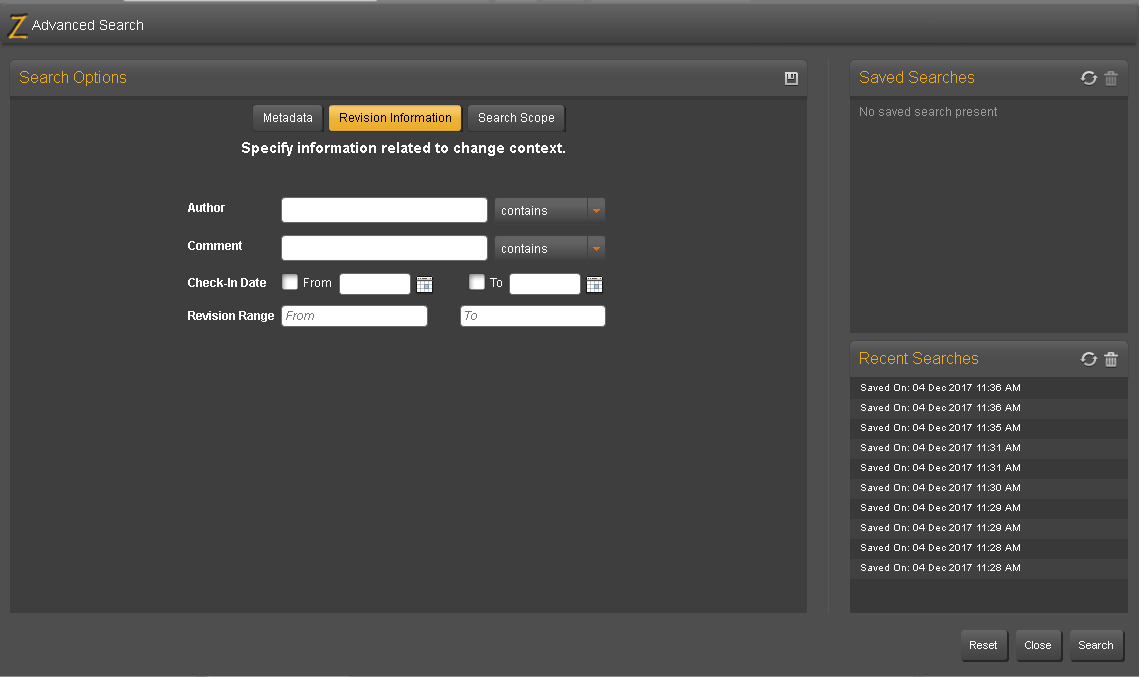Open second recent search 11:36 AM
The image size is (1140, 677).
[x=989, y=408]
